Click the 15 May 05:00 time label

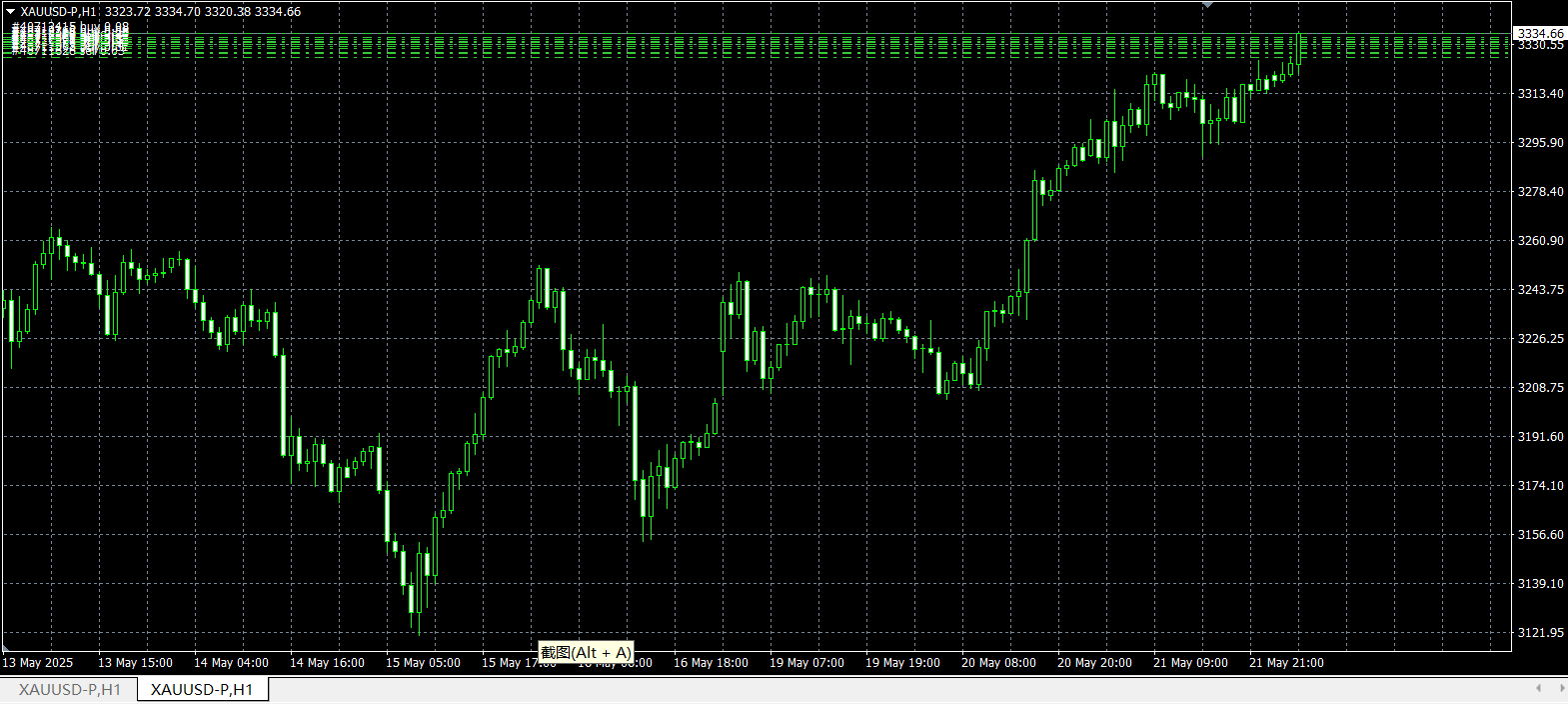pyautogui.click(x=423, y=663)
